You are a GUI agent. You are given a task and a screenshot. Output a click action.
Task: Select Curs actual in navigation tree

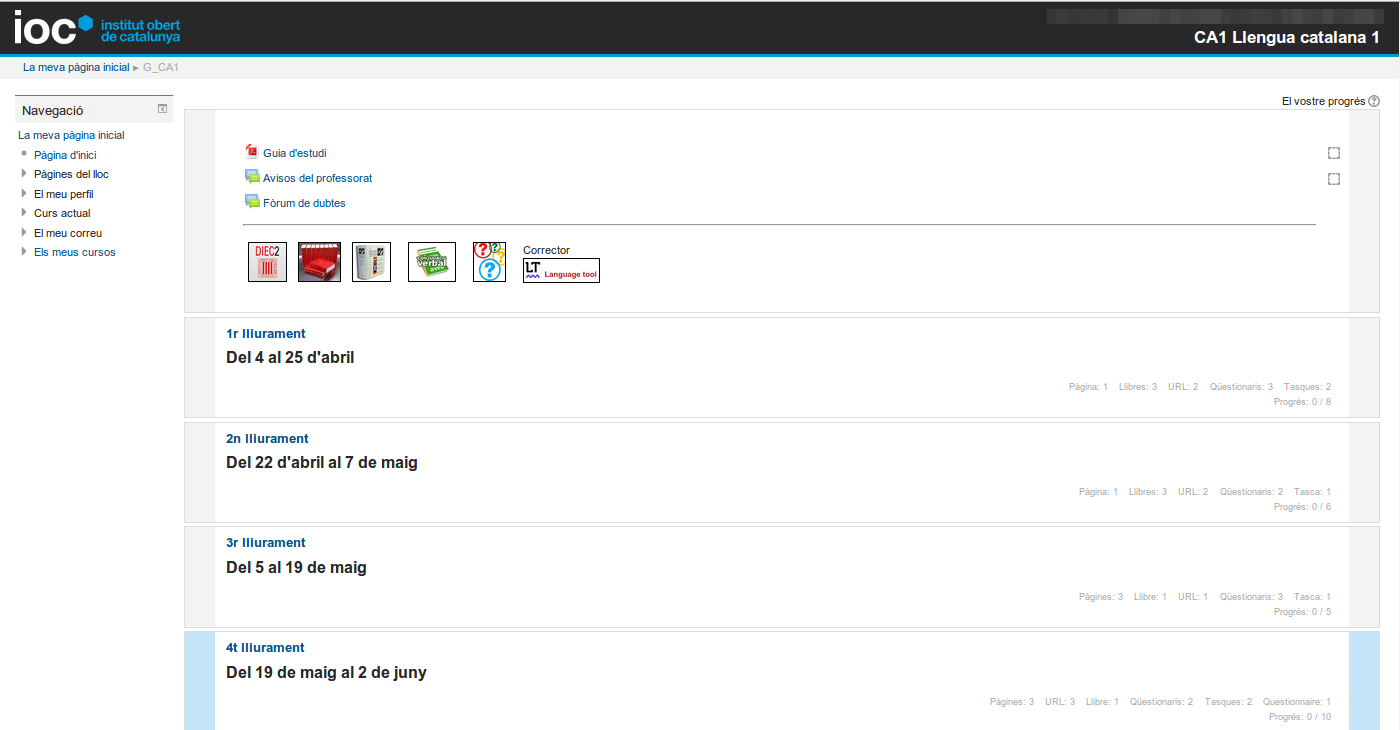[x=62, y=213]
